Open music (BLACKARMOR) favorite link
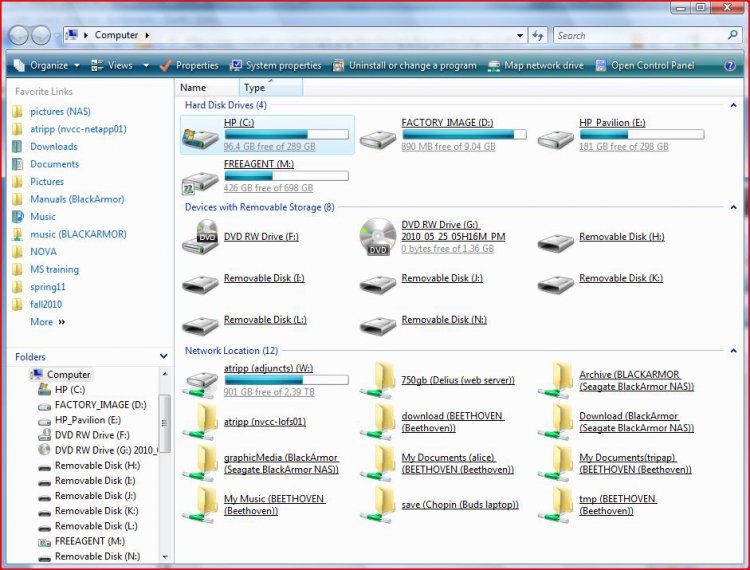750x570 pixels. coord(78,234)
